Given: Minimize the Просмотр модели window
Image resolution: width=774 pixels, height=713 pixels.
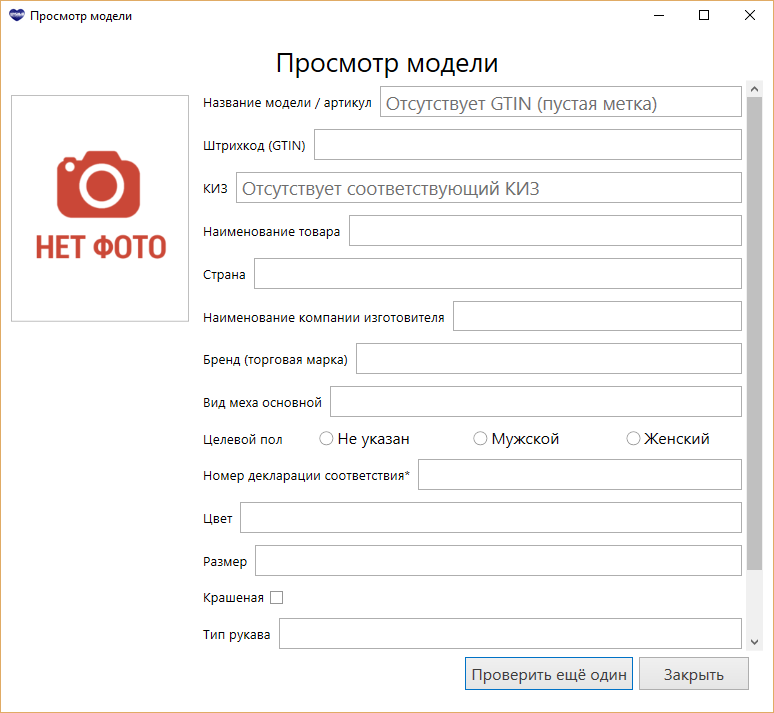Looking at the screenshot, I should tap(659, 15).
